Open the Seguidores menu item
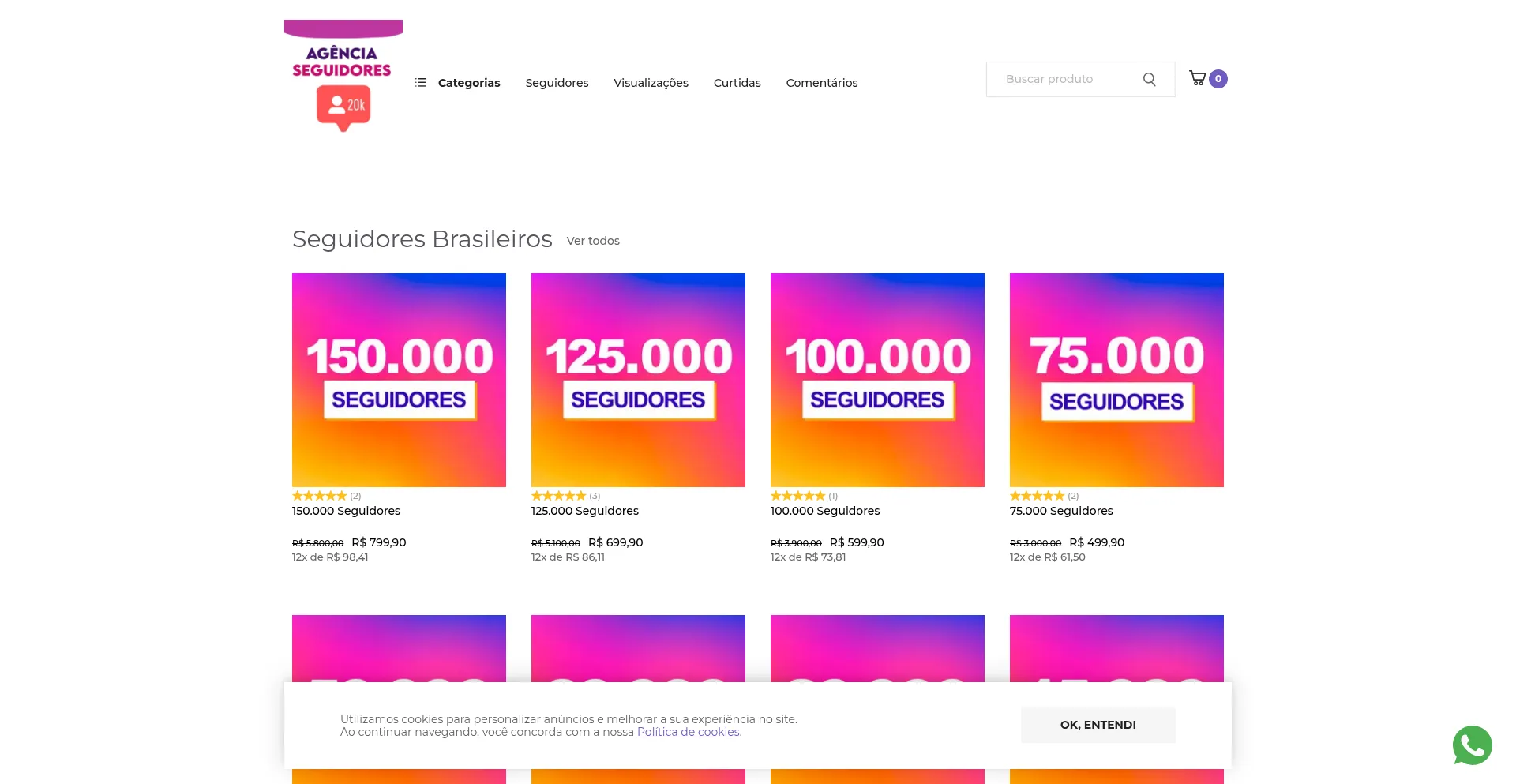The width and height of the screenshot is (1516, 784). pos(557,83)
